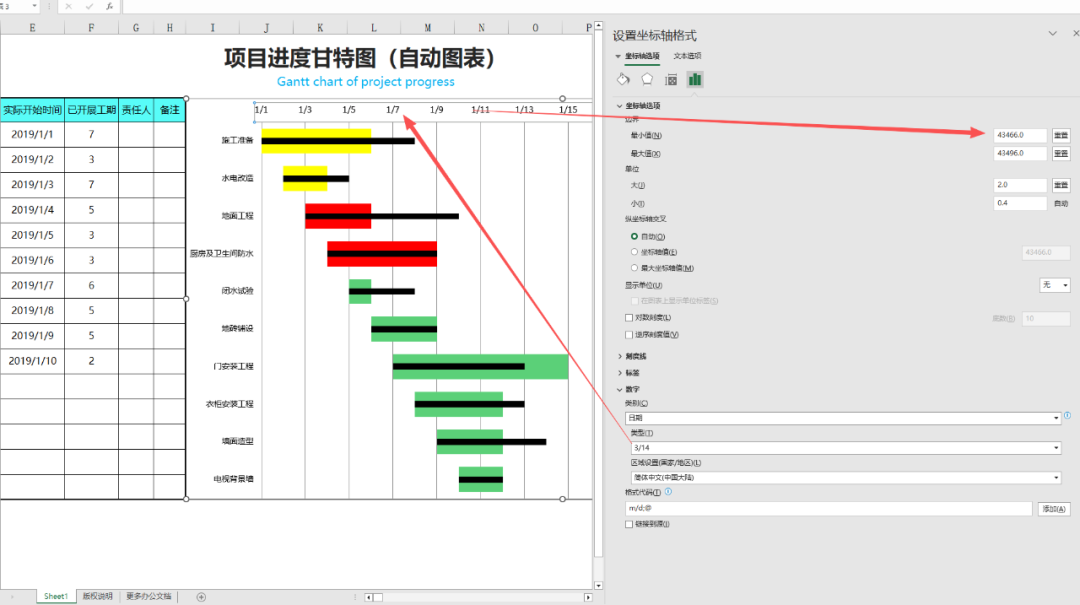Switch to the 版权说明 sheet tab
This screenshot has width=1080, height=605.
97,597
